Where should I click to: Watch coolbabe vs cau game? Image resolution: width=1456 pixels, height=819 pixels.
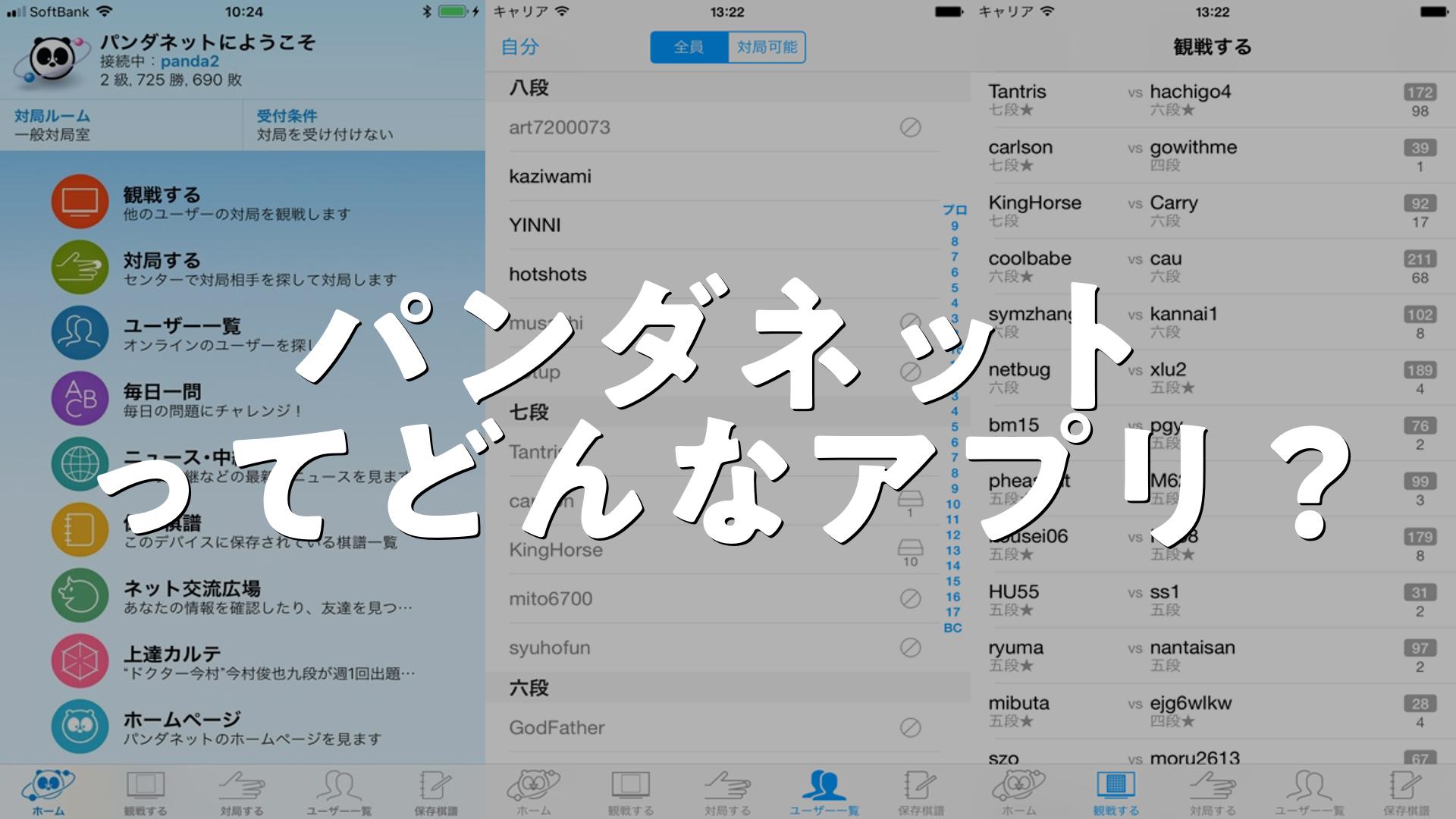point(1213,267)
